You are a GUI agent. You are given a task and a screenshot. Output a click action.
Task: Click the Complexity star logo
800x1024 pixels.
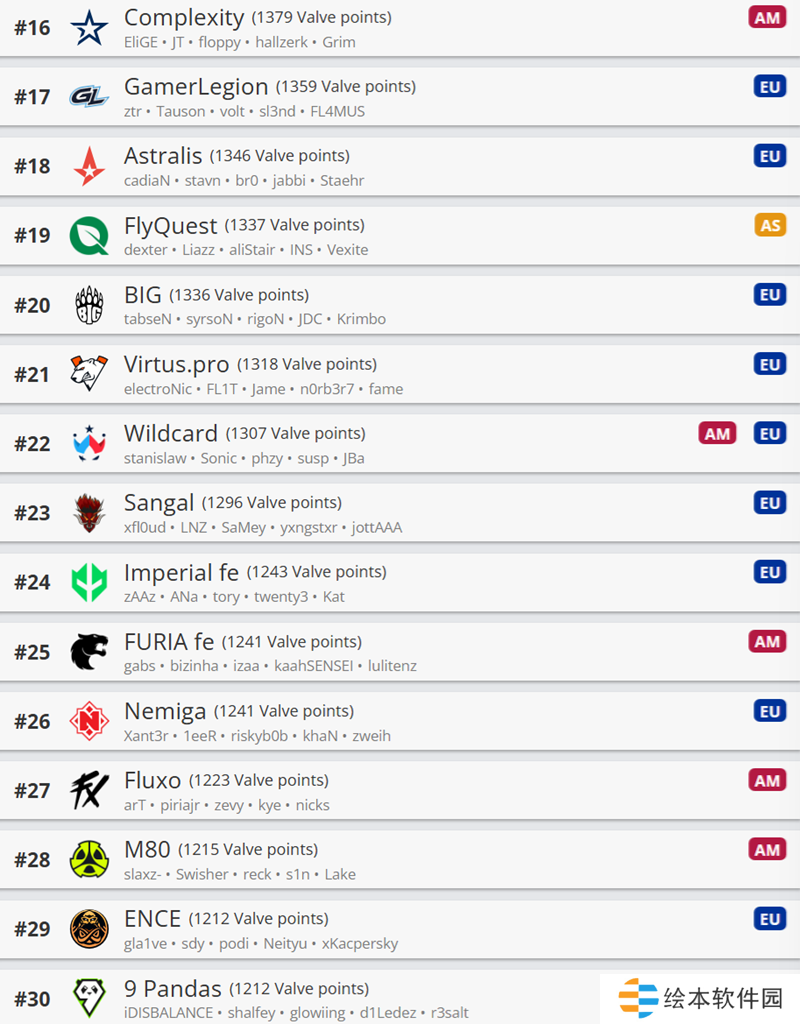point(89,28)
